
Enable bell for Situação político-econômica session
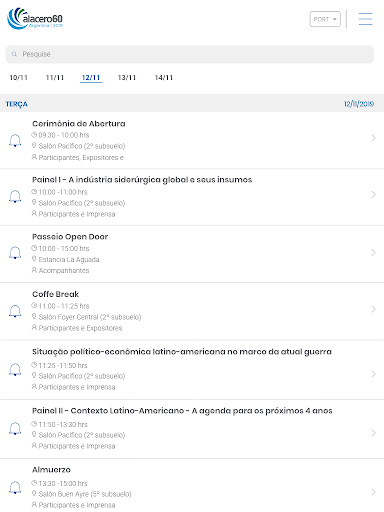click(x=15, y=370)
